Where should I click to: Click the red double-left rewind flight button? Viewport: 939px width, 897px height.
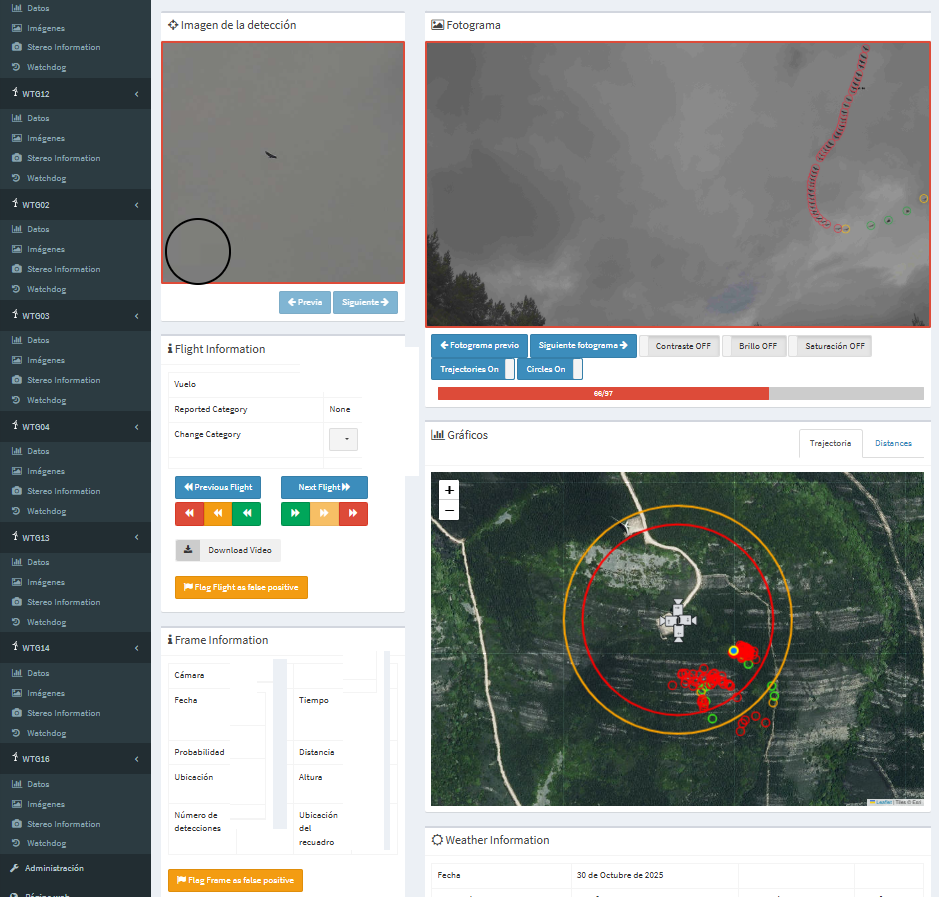click(x=189, y=514)
